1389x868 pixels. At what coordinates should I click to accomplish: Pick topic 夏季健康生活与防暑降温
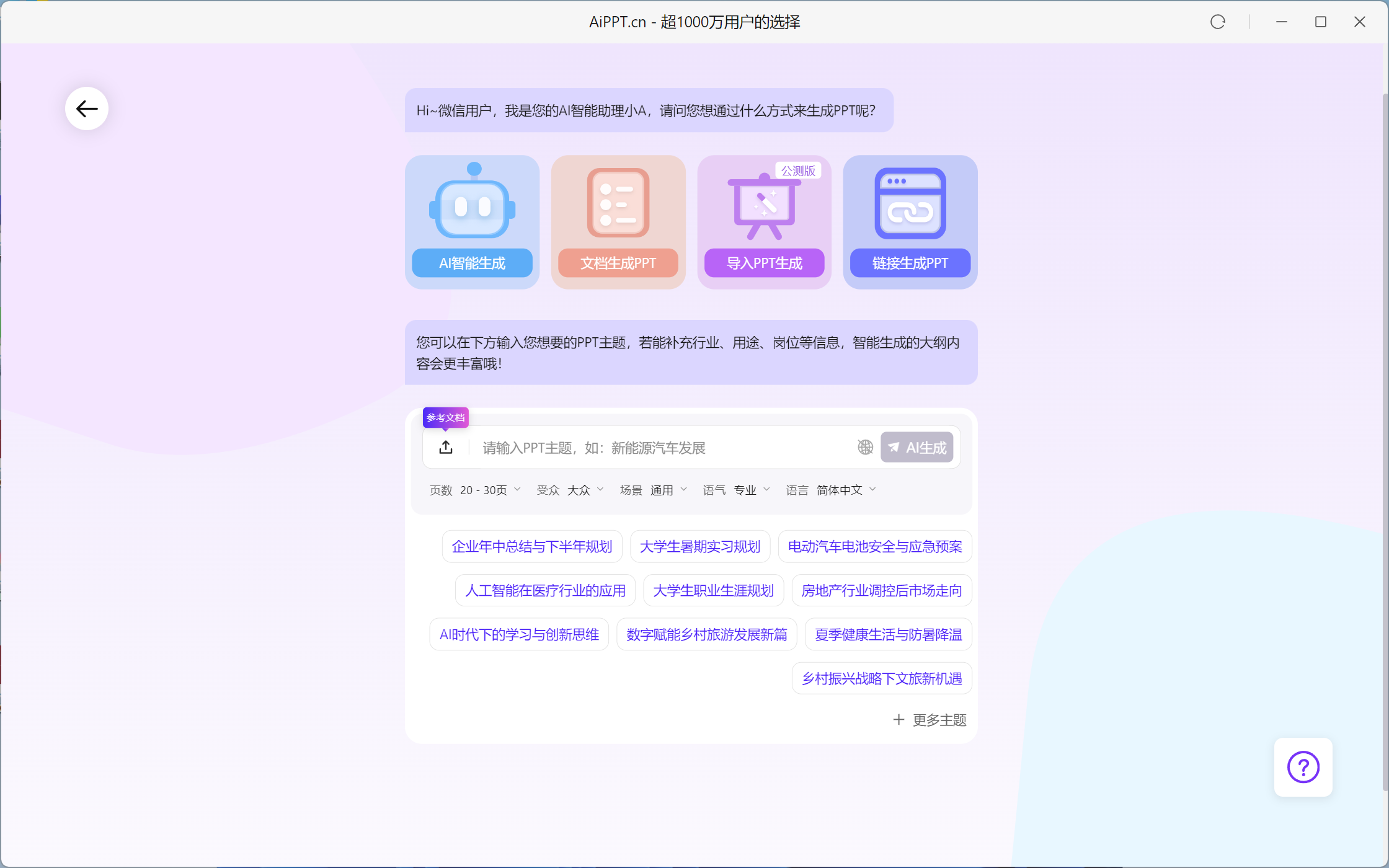click(889, 635)
